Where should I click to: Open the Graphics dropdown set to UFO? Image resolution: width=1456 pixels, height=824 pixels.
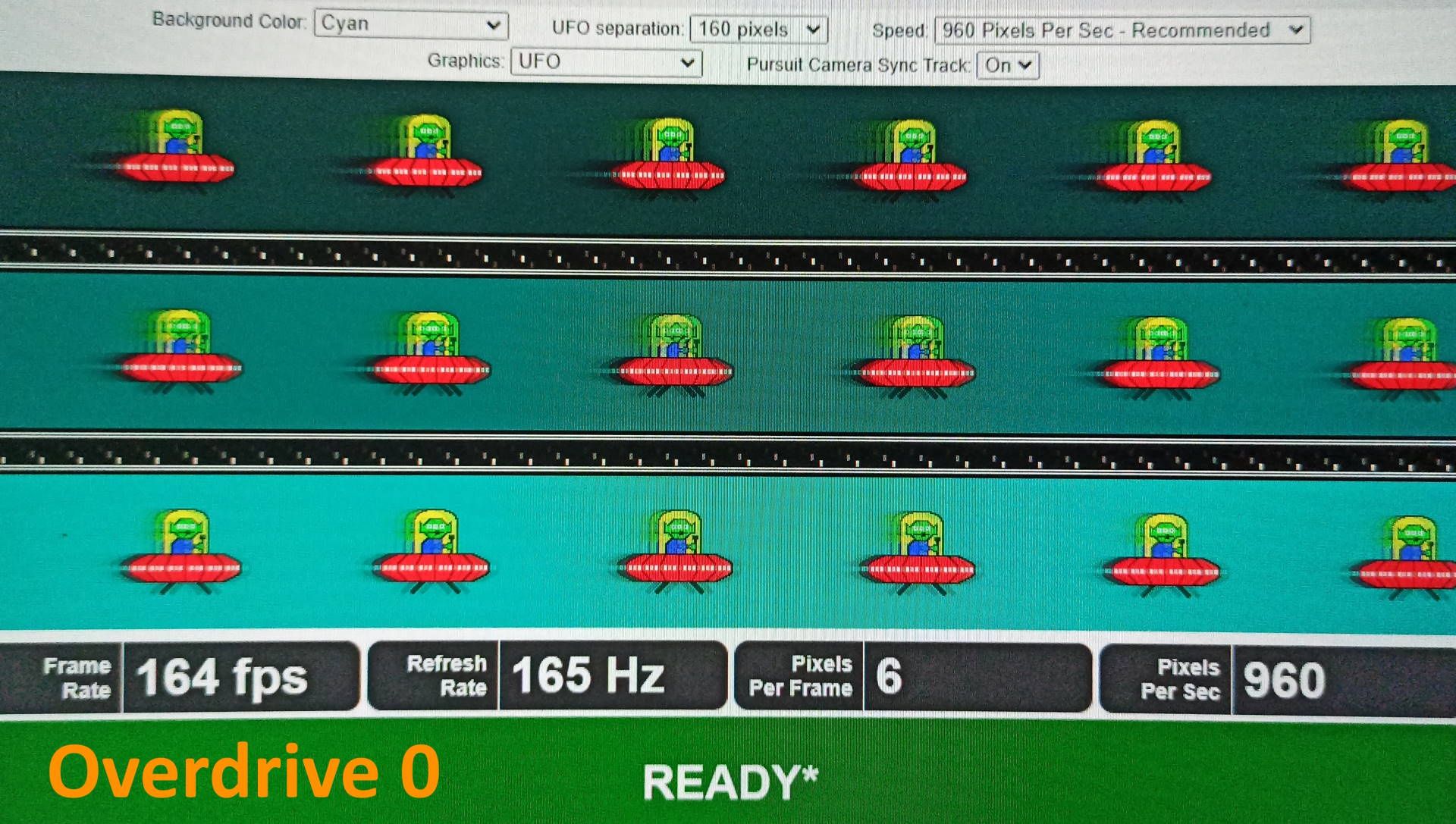click(x=606, y=61)
